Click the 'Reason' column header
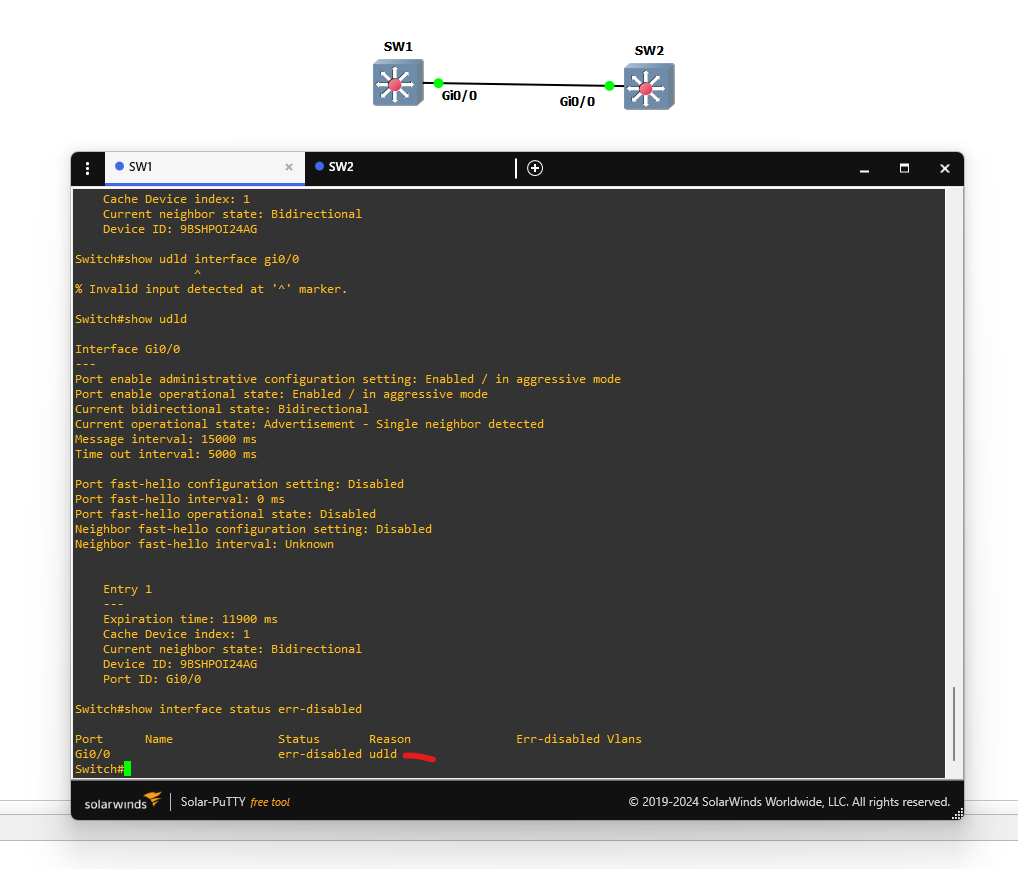The height and width of the screenshot is (869, 1018). tap(390, 739)
